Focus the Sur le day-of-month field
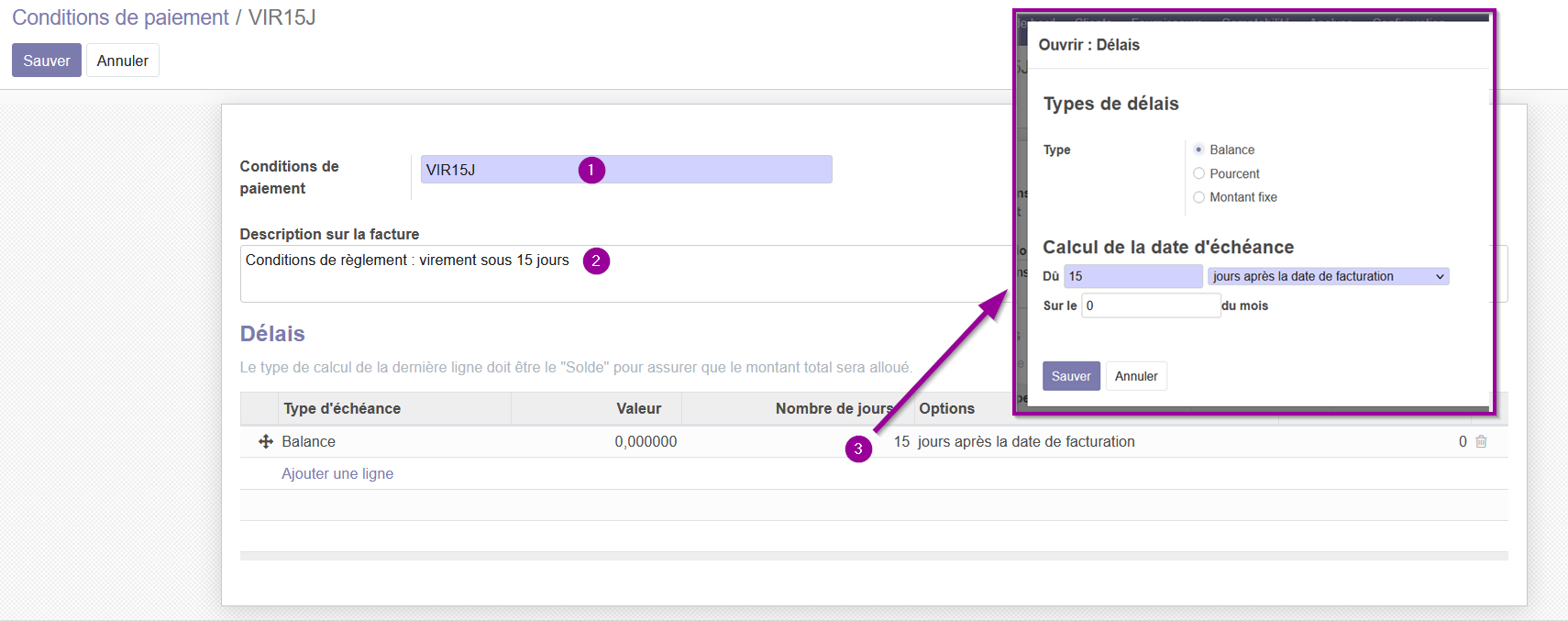Screen dimensions: 1568x621 click(x=1151, y=305)
